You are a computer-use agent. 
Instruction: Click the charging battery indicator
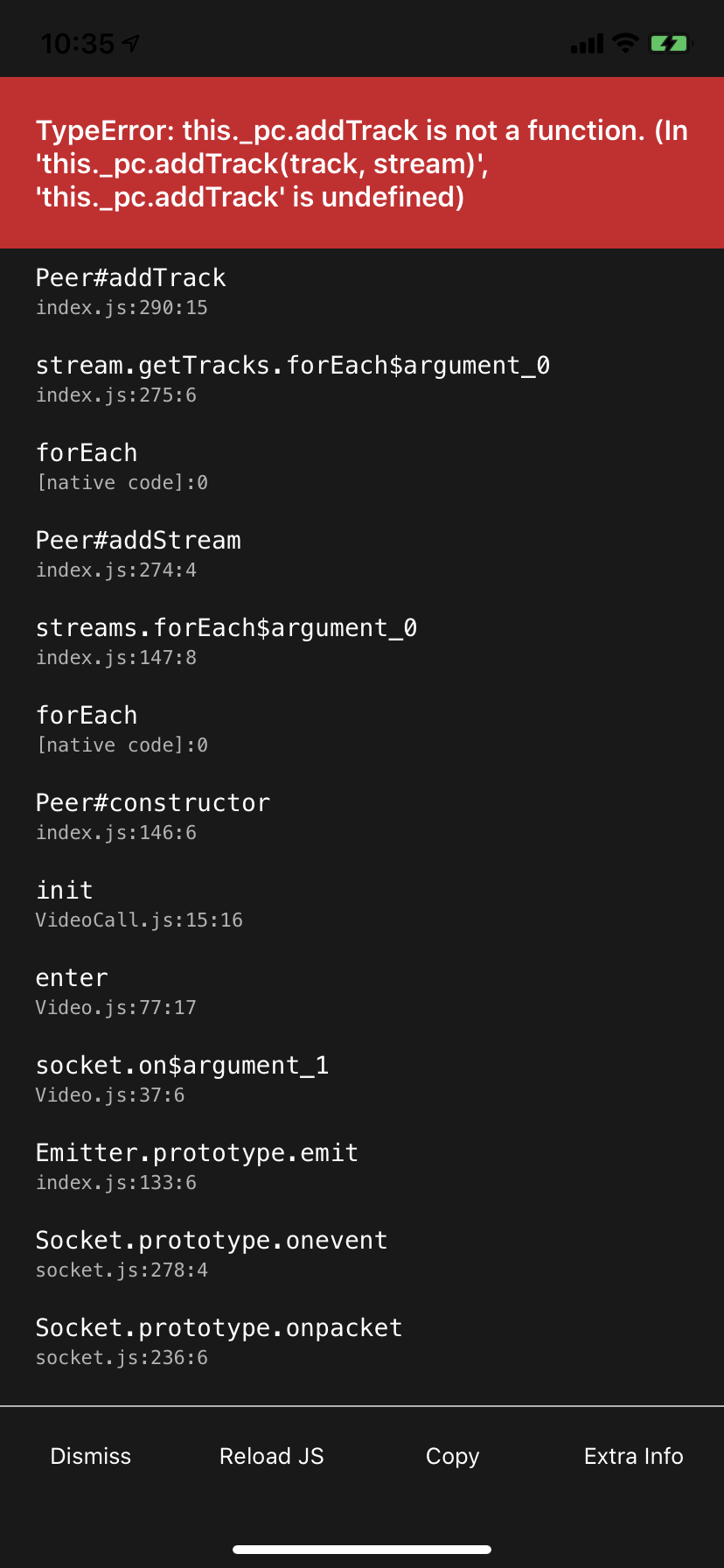670,42
